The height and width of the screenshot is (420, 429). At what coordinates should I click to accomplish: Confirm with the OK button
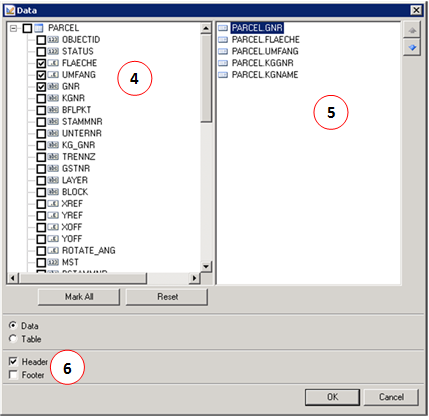click(332, 397)
